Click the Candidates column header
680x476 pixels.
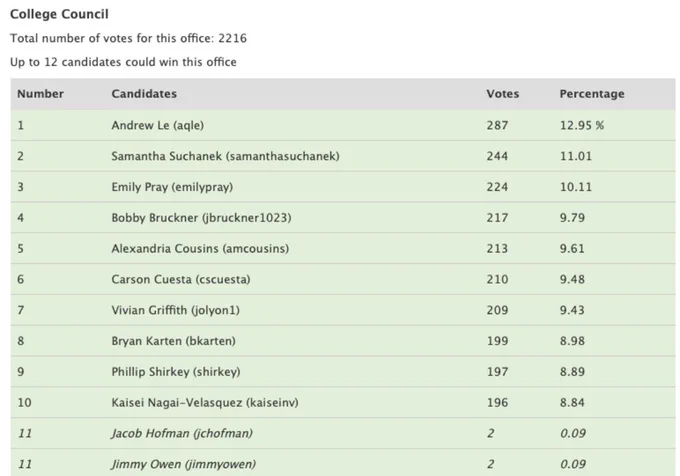click(144, 94)
